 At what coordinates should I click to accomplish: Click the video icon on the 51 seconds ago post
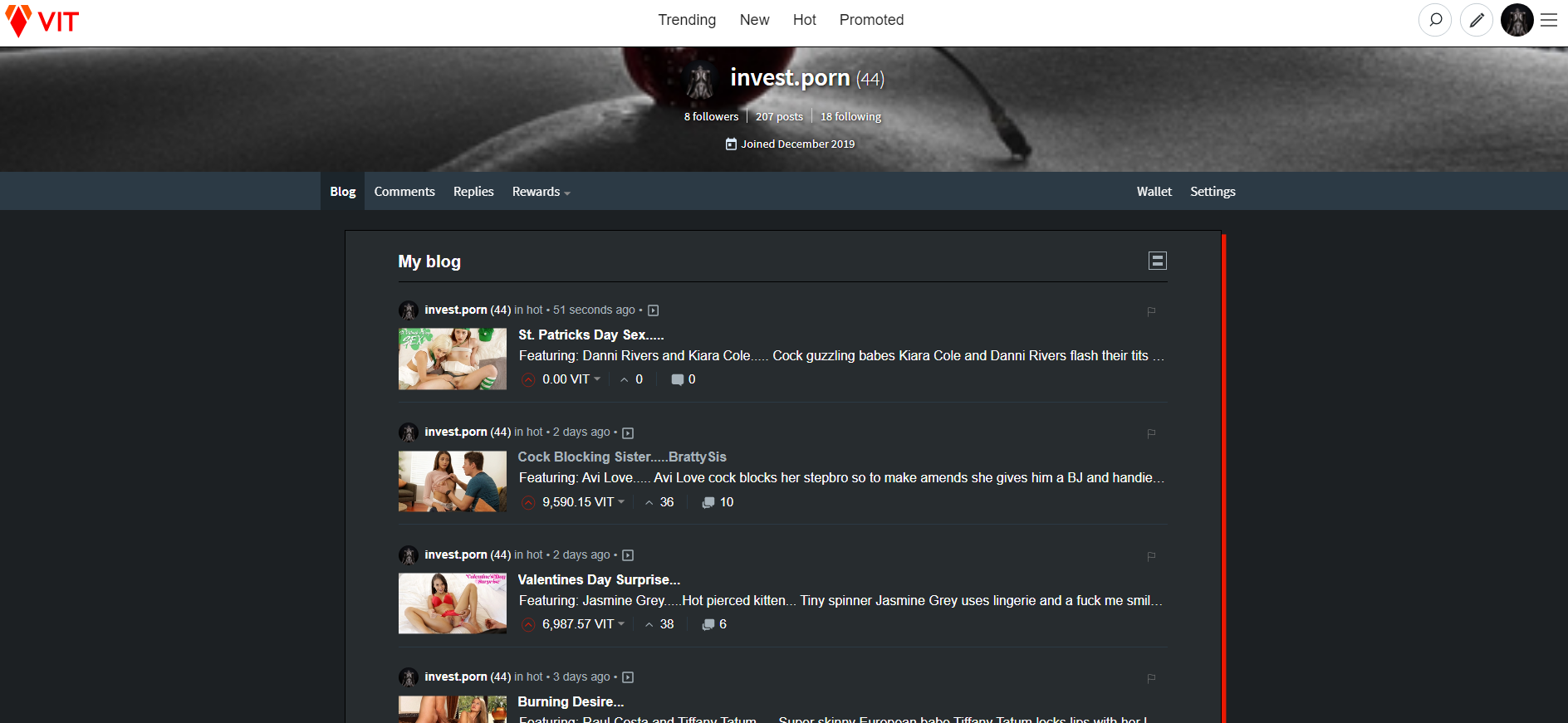coord(654,310)
